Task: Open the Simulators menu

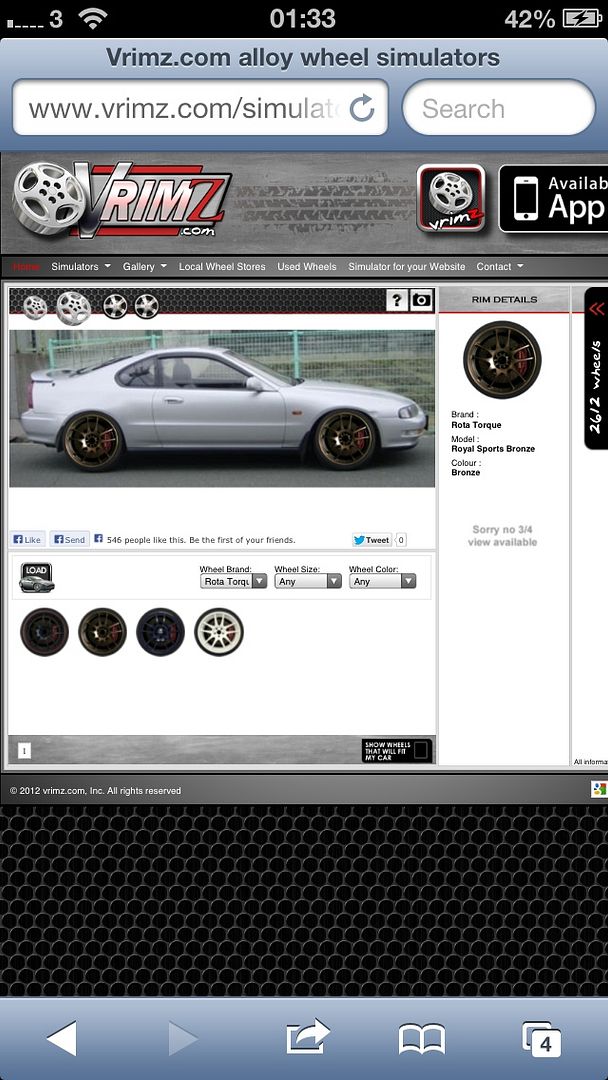Action: pyautogui.click(x=81, y=267)
